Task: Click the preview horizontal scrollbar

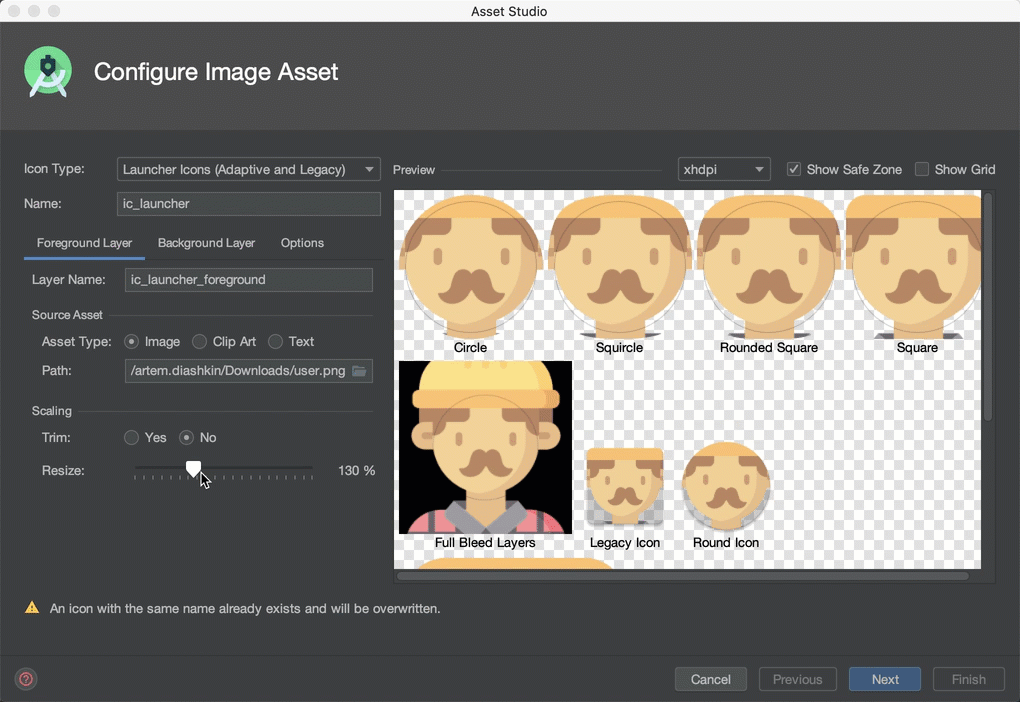Action: (x=683, y=576)
